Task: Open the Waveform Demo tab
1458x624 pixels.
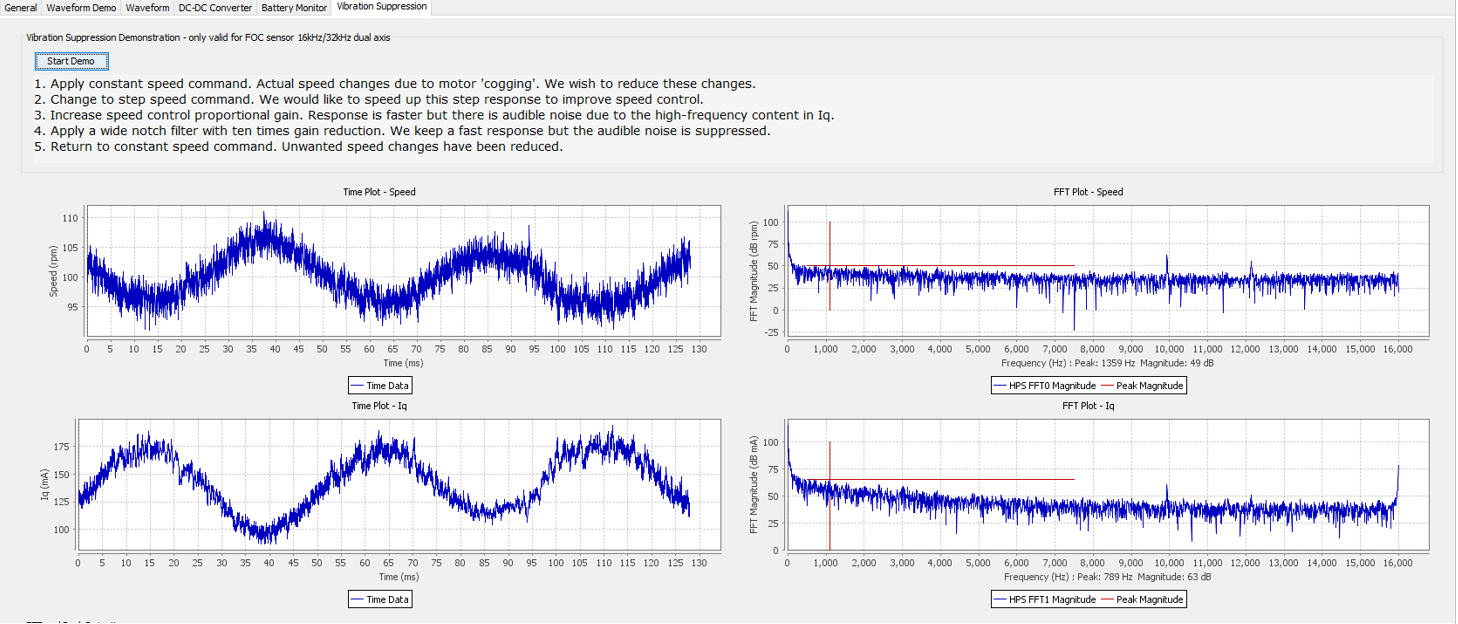Action: [x=81, y=7]
